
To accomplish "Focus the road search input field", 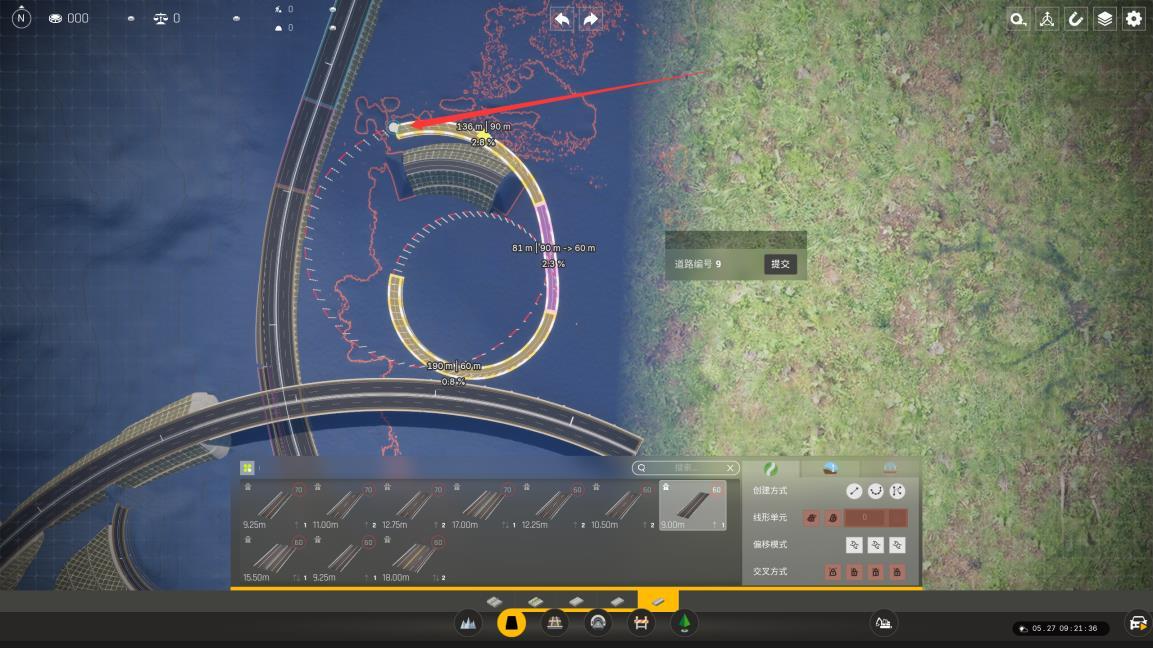I will tap(685, 468).
